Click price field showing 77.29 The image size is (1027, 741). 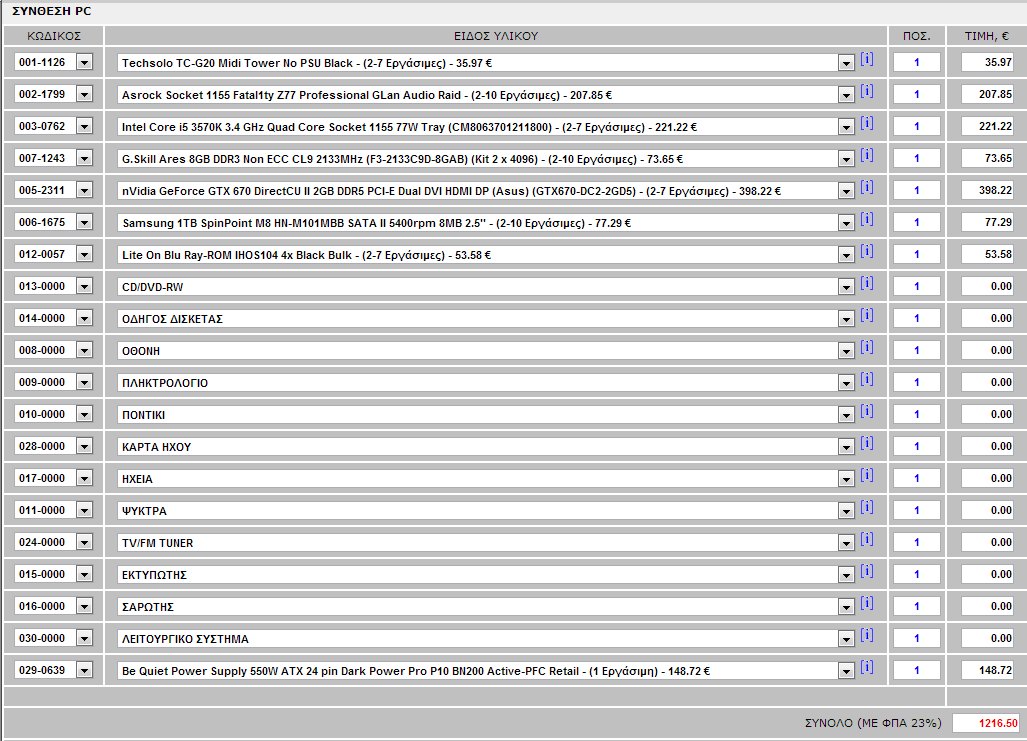coord(988,222)
